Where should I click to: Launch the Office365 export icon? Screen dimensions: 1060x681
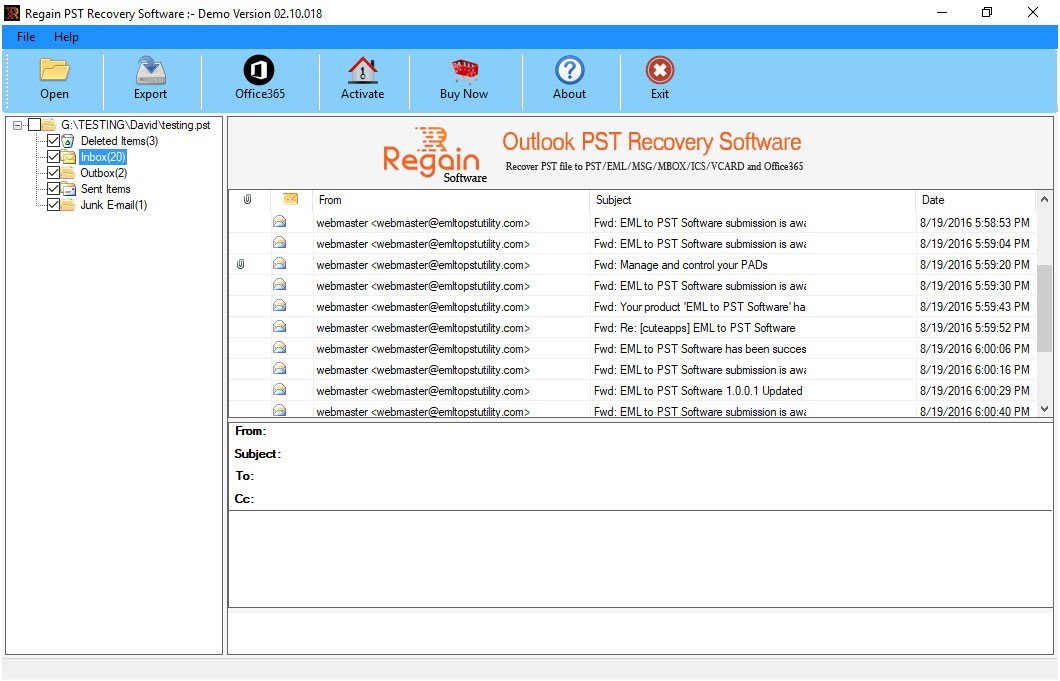point(259,70)
